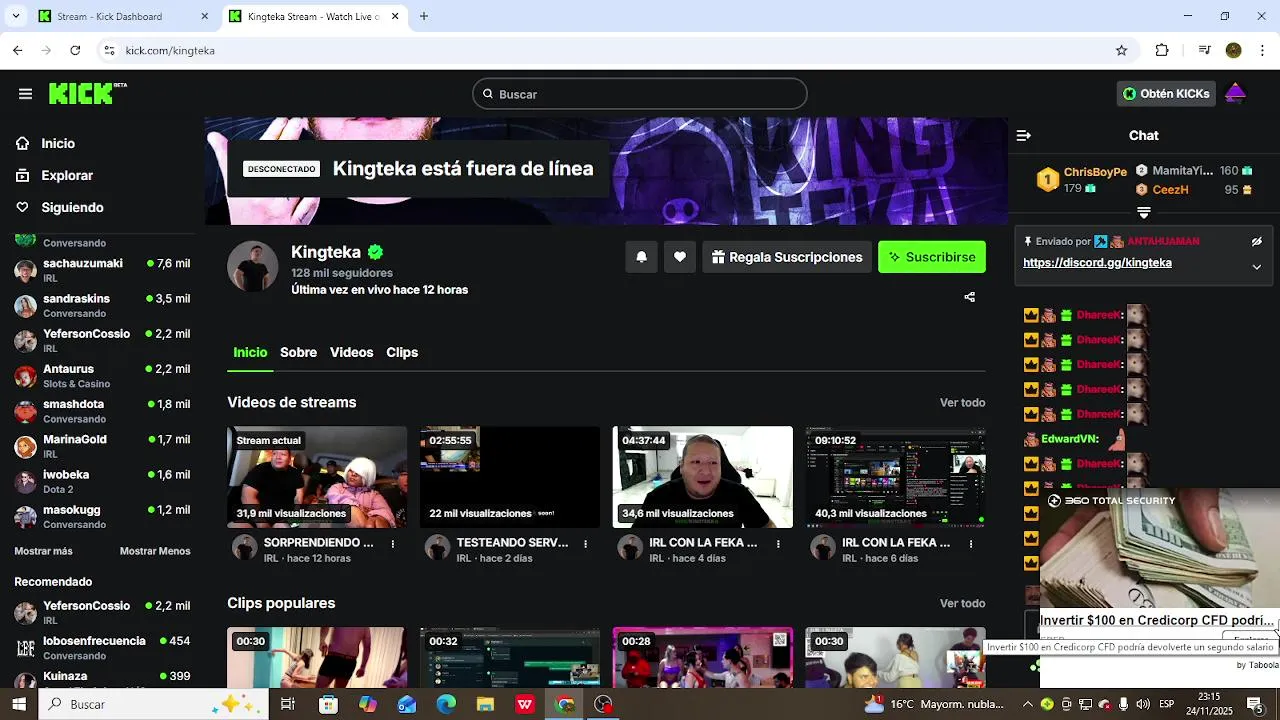
Task: Open the 360 Total Security ad image
Action: tap(1160, 548)
